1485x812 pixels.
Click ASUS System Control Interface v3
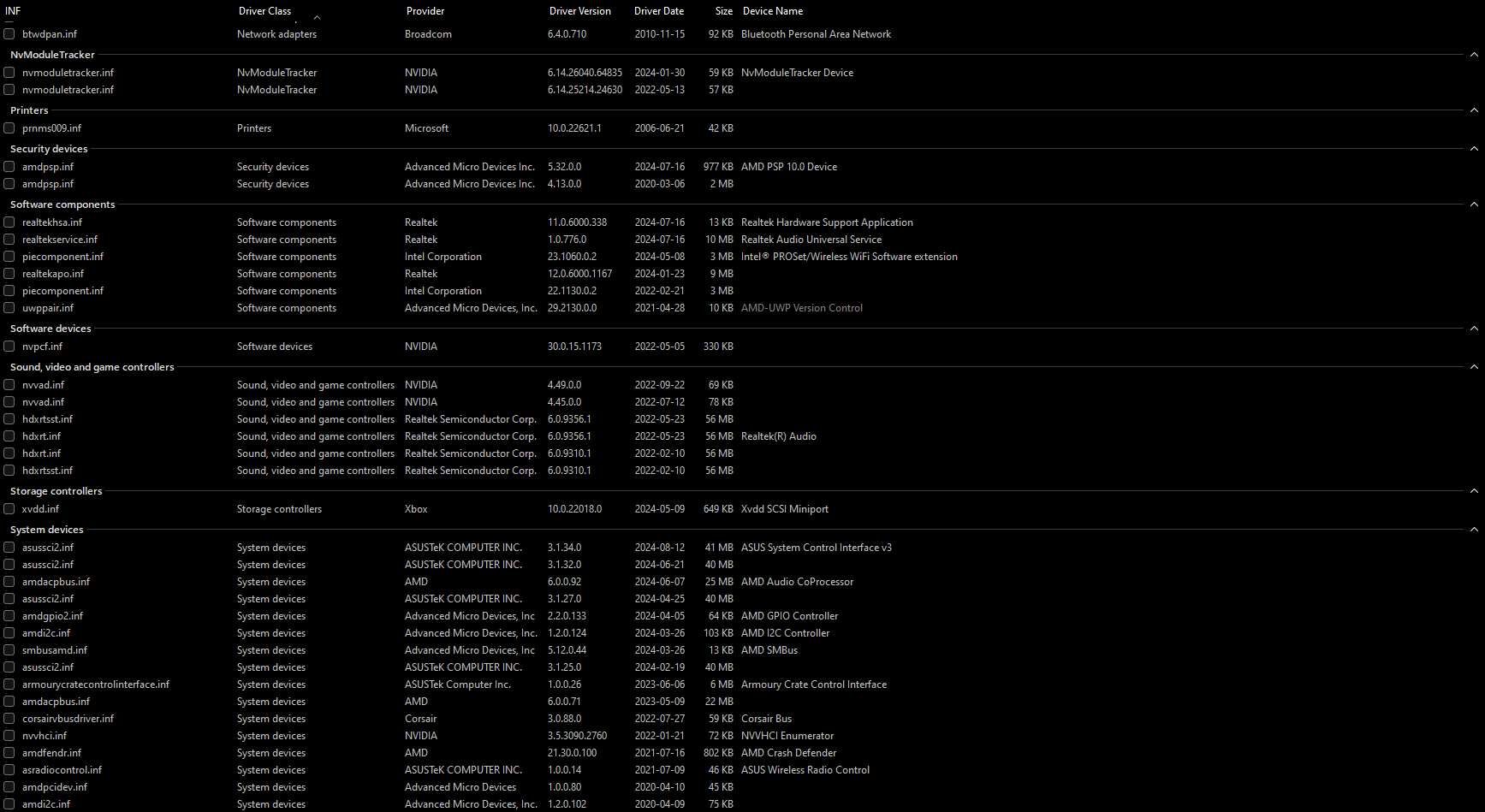click(817, 548)
